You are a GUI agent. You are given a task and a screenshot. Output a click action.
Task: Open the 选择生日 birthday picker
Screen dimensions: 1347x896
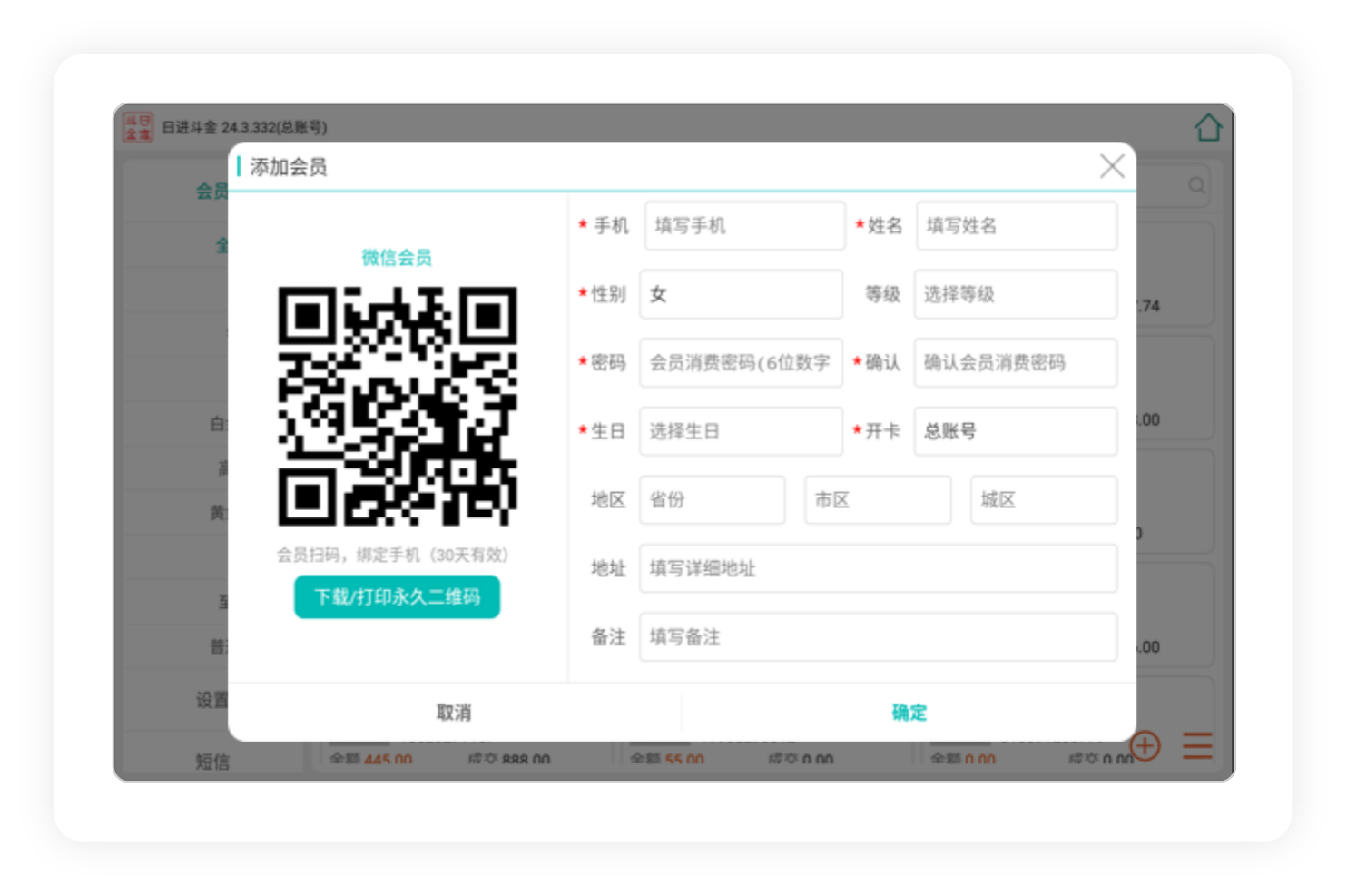pos(741,431)
